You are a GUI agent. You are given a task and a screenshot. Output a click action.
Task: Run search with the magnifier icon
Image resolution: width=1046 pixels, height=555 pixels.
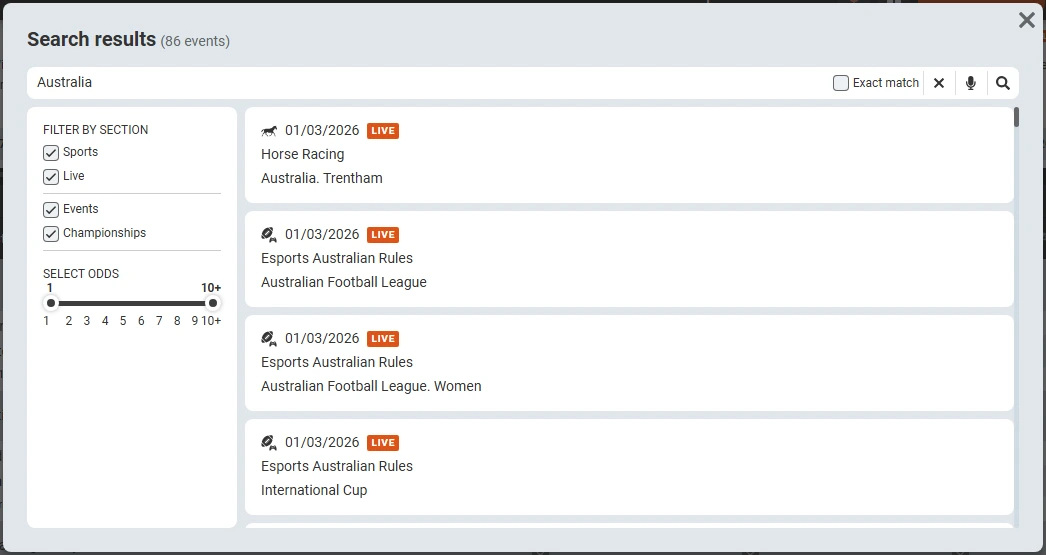point(1003,83)
